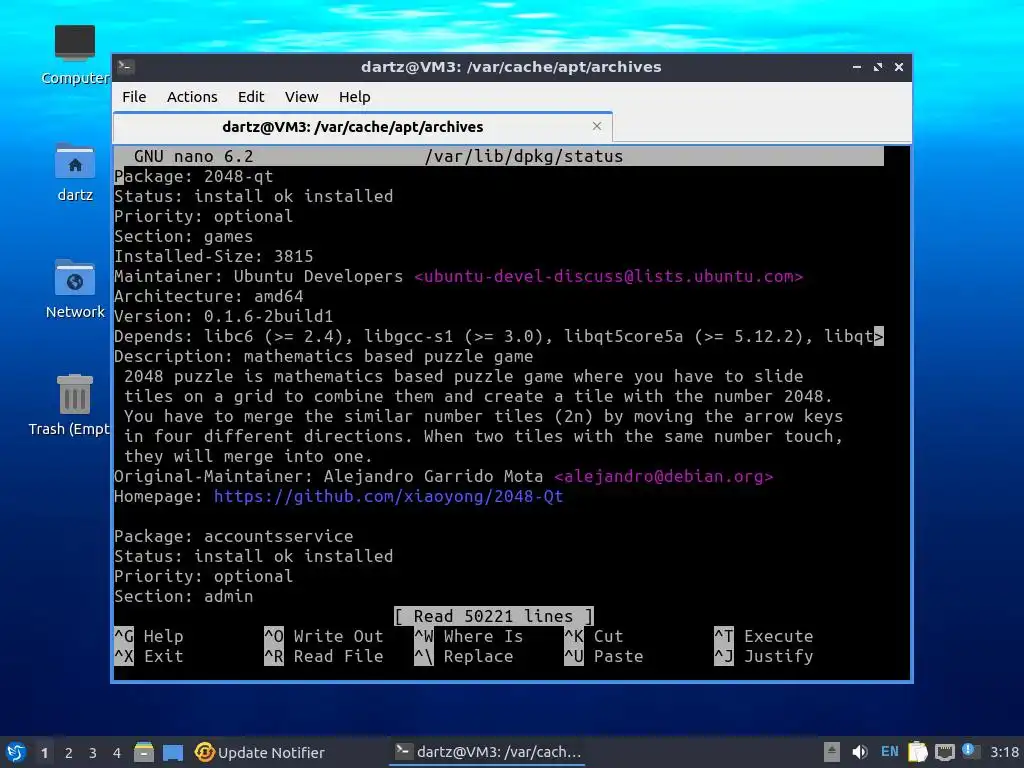Maximize the terminal window
The width and height of the screenshot is (1024, 768).
coord(878,67)
